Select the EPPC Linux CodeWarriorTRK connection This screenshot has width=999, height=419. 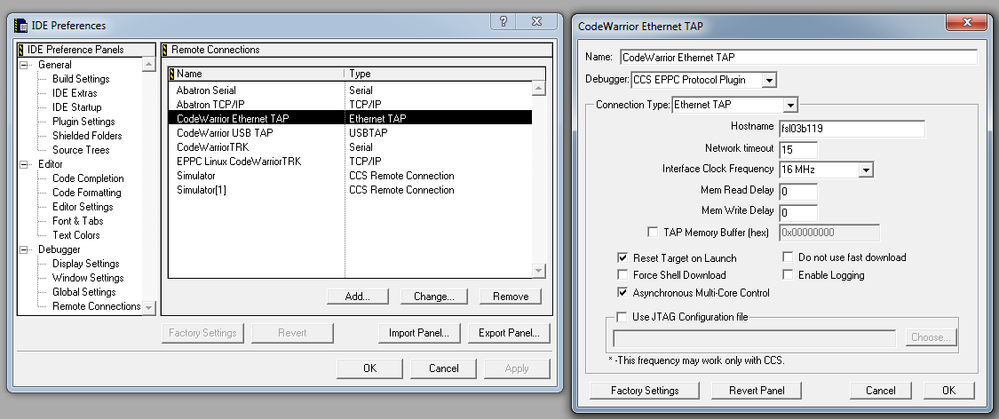pos(350,161)
